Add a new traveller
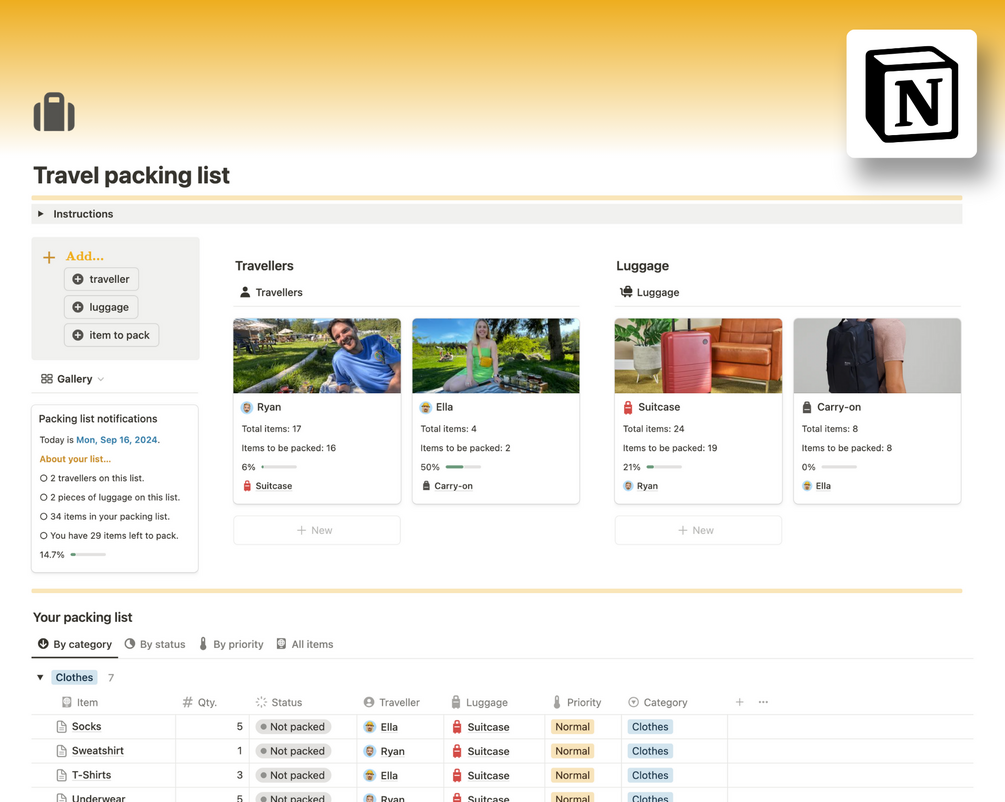The width and height of the screenshot is (1005, 802). tap(101, 279)
